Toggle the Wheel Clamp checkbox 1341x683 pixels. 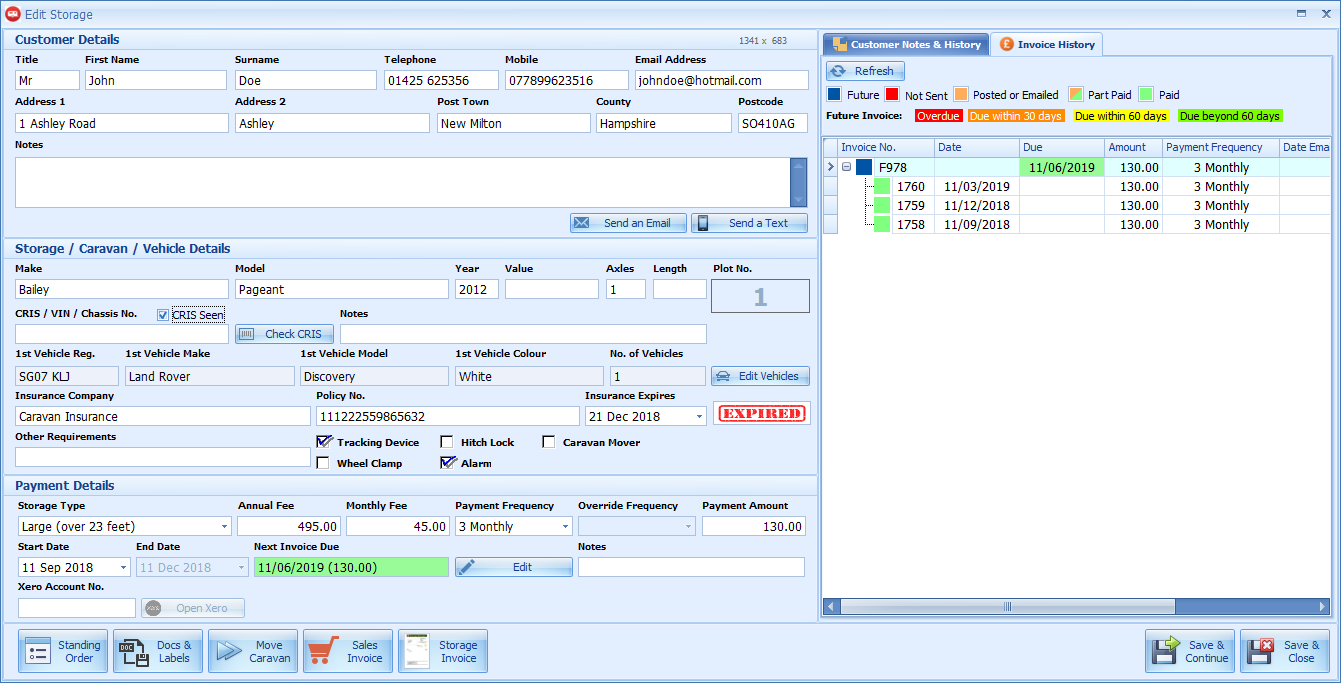[323, 463]
